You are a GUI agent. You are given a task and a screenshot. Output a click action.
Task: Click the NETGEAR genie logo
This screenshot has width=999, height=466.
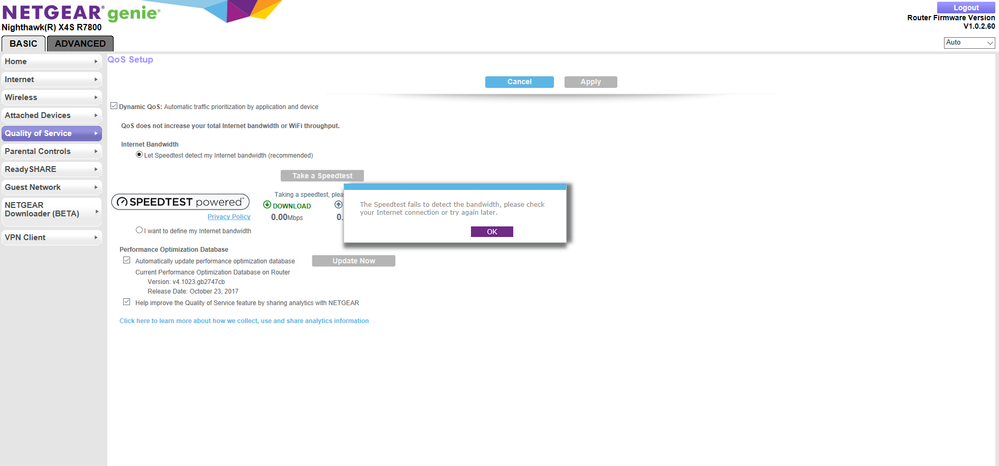click(79, 12)
